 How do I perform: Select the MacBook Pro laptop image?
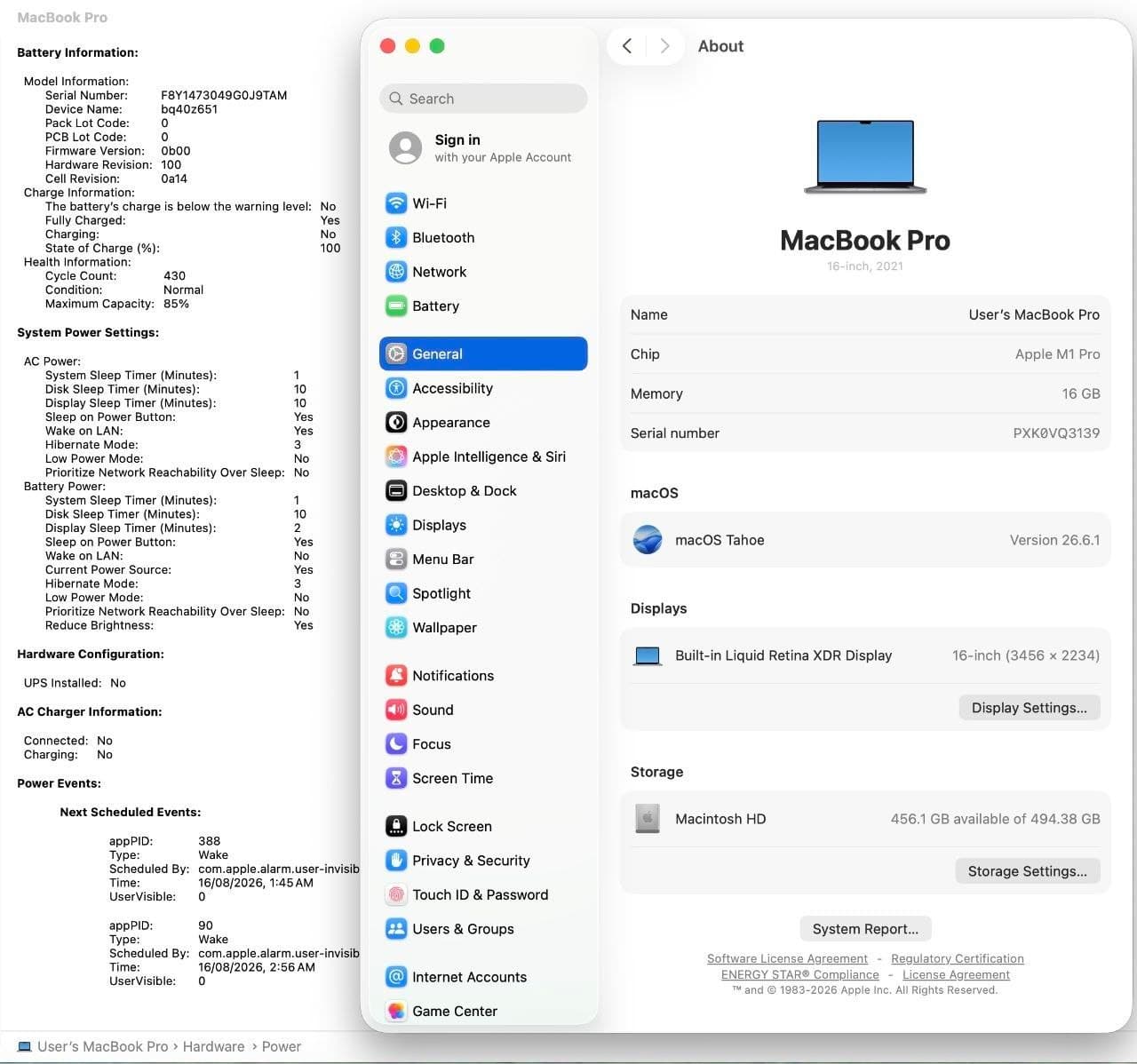(865, 156)
